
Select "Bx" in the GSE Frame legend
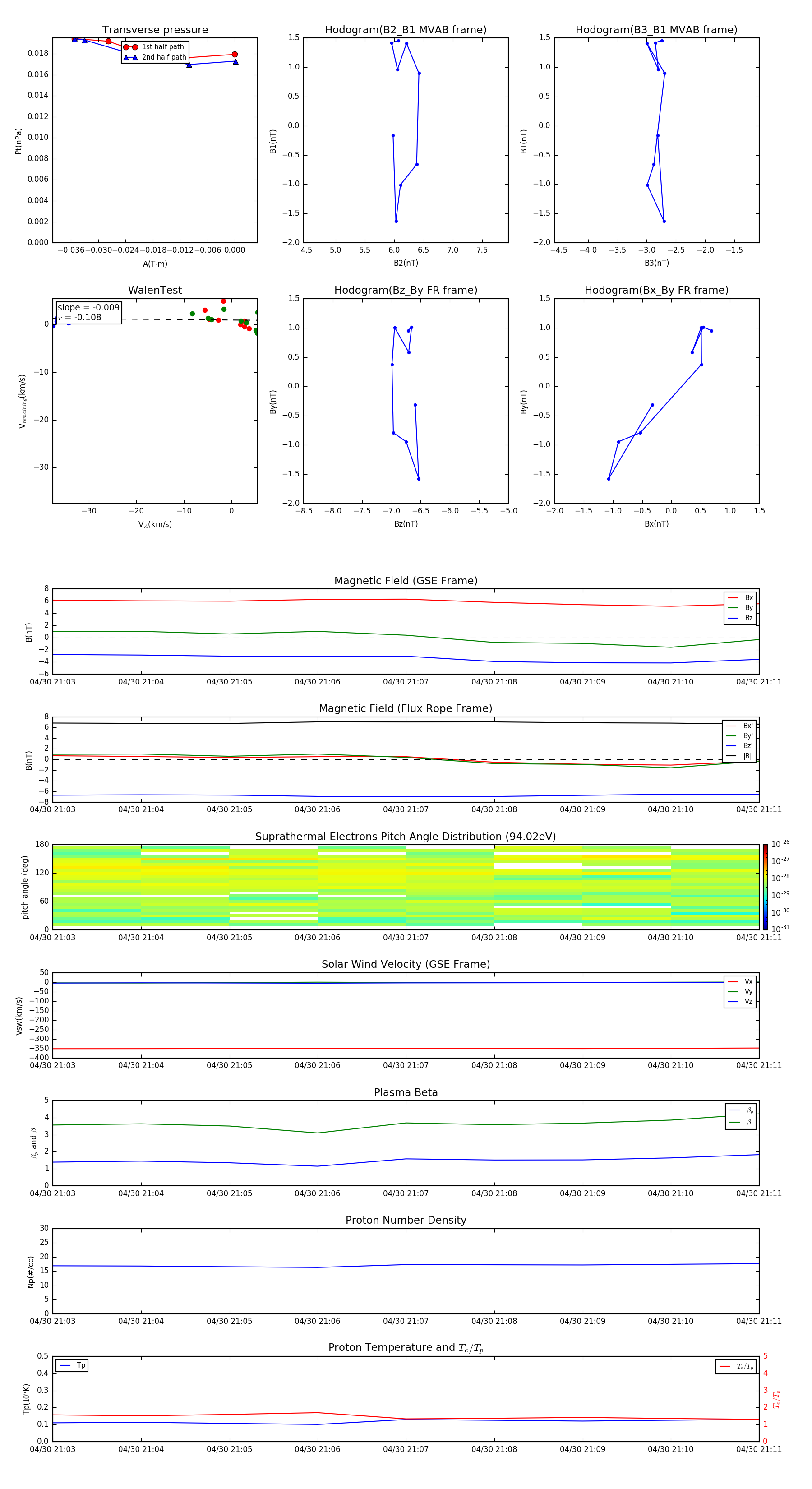point(741,598)
